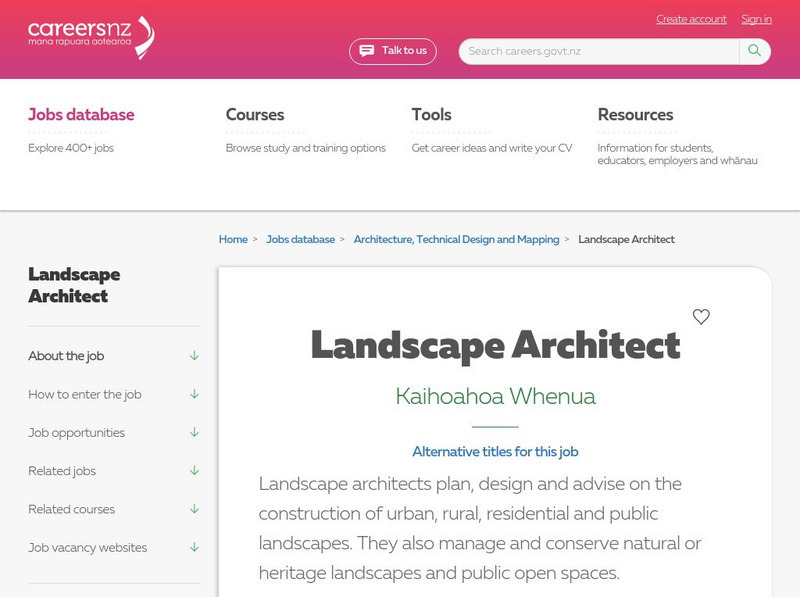Jump to Job opportunities via arrow
Image resolution: width=800 pixels, height=597 pixels.
click(x=194, y=433)
